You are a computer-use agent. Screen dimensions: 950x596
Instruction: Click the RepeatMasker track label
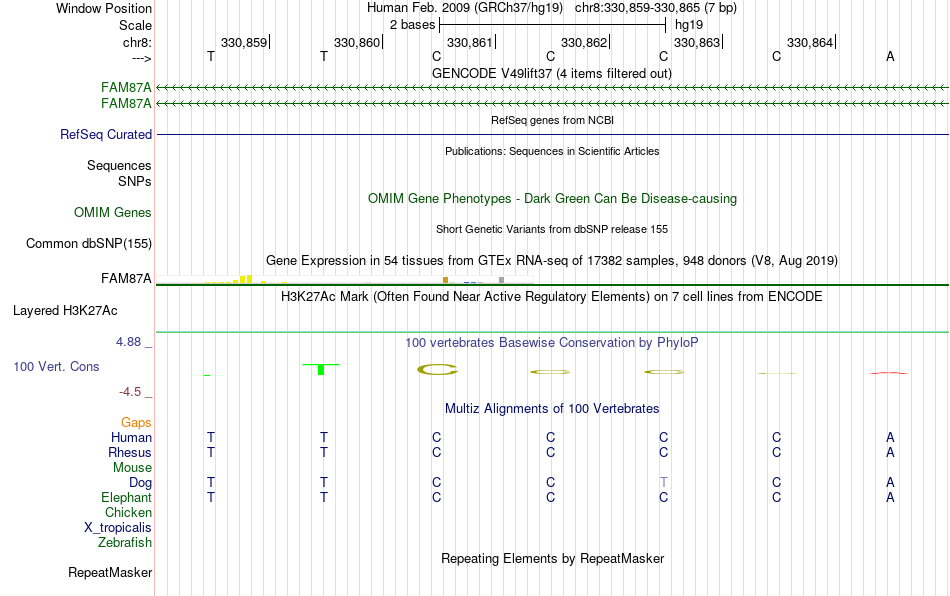(x=110, y=572)
